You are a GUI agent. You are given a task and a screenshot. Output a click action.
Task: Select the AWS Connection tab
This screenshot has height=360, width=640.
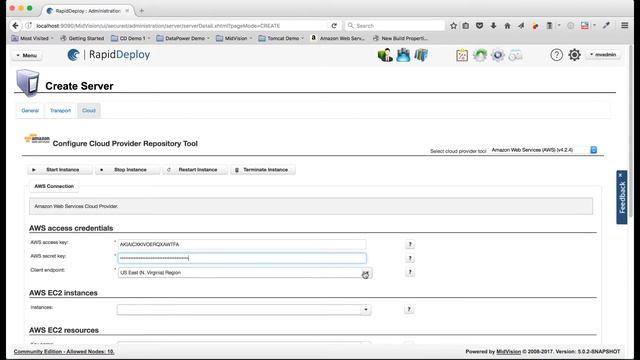[x=54, y=186]
